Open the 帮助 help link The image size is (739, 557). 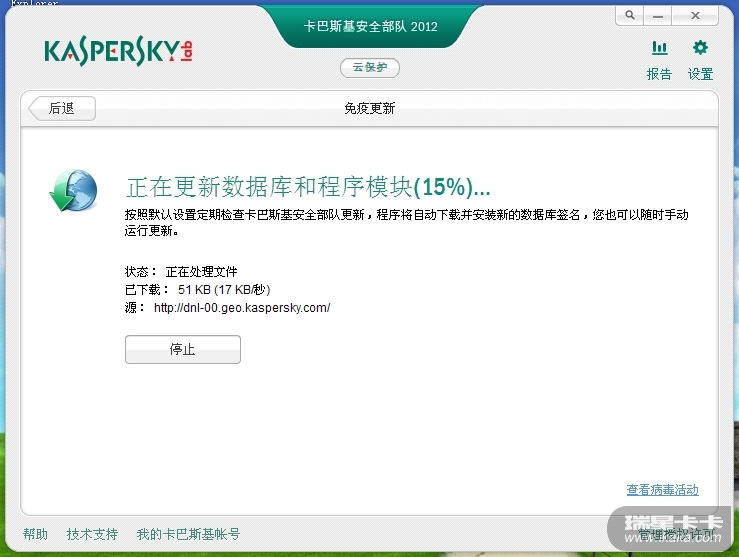point(35,534)
